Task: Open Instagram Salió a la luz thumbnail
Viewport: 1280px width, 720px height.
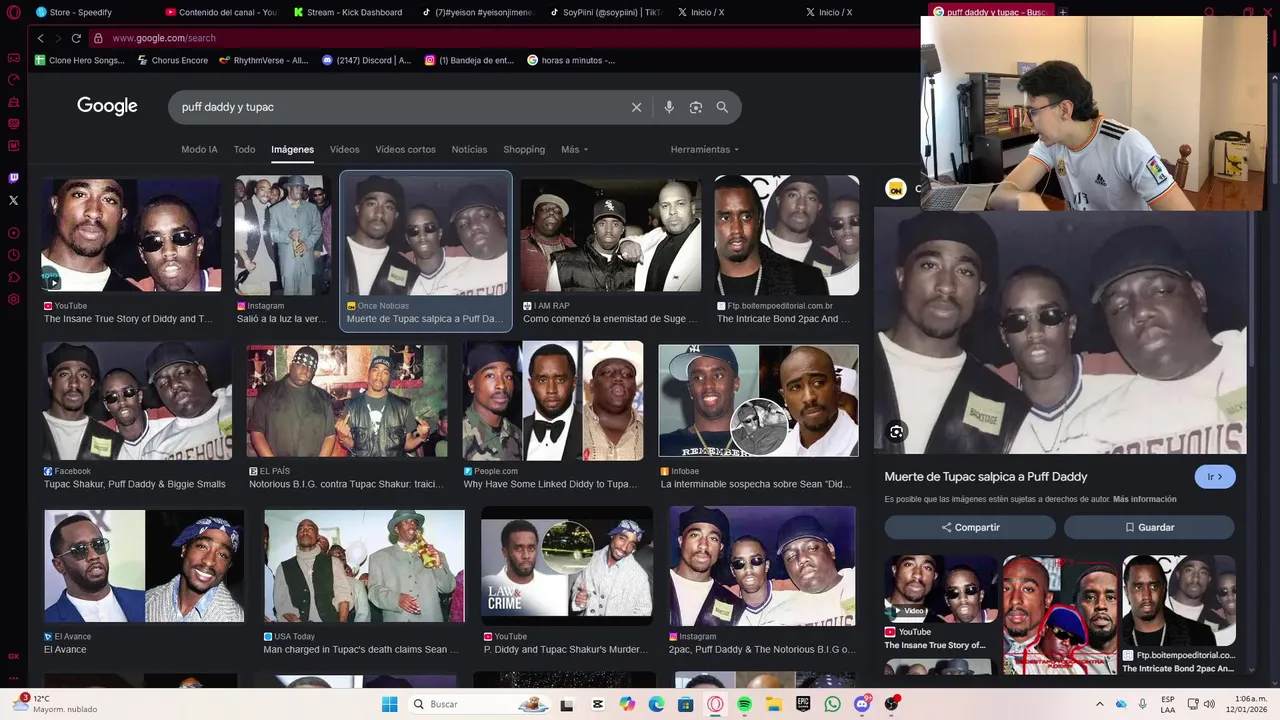Action: 282,235
